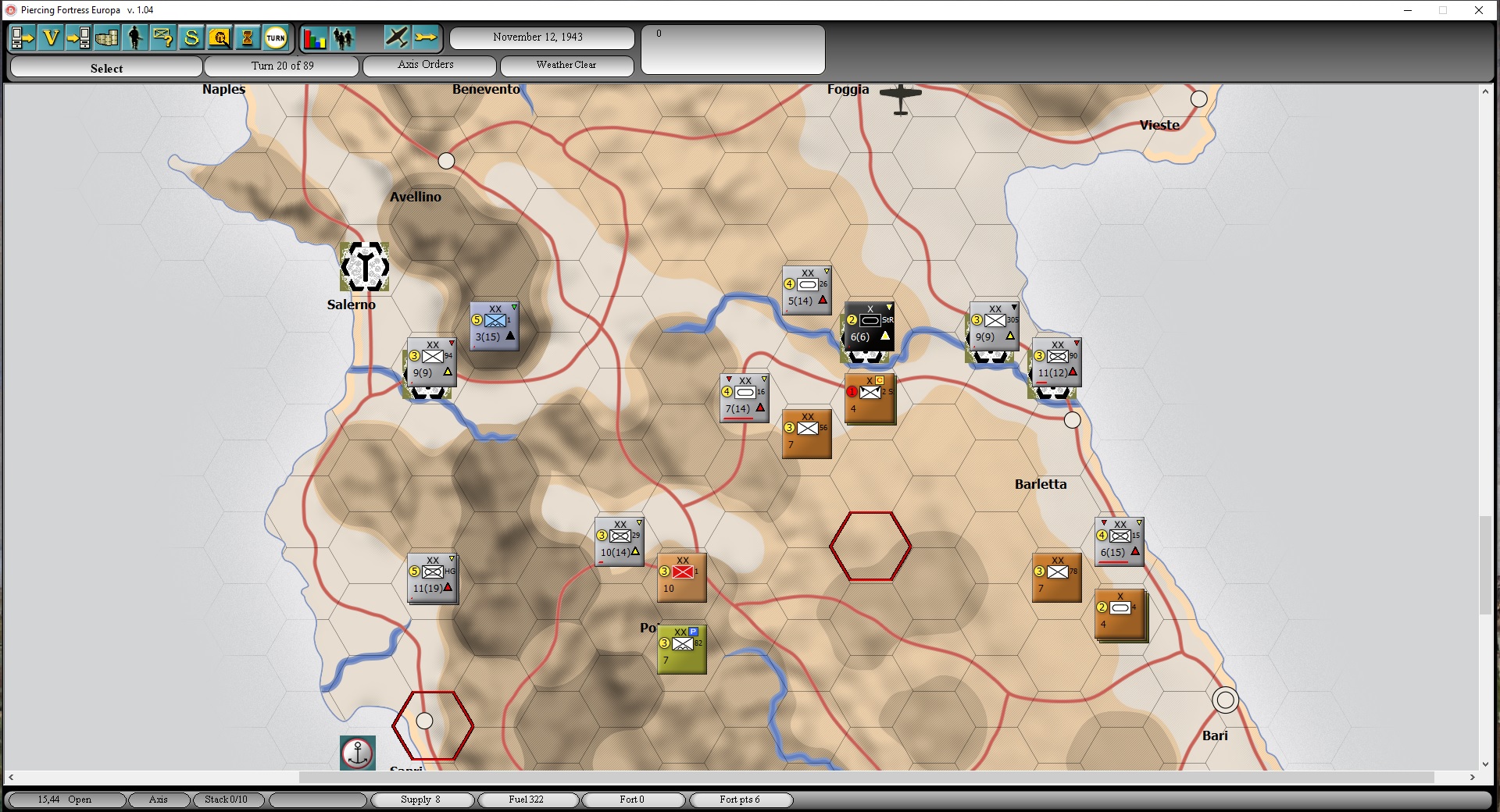This screenshot has width=1500, height=812.
Task: Select the HG division counter 11(19)
Action: [x=432, y=578]
